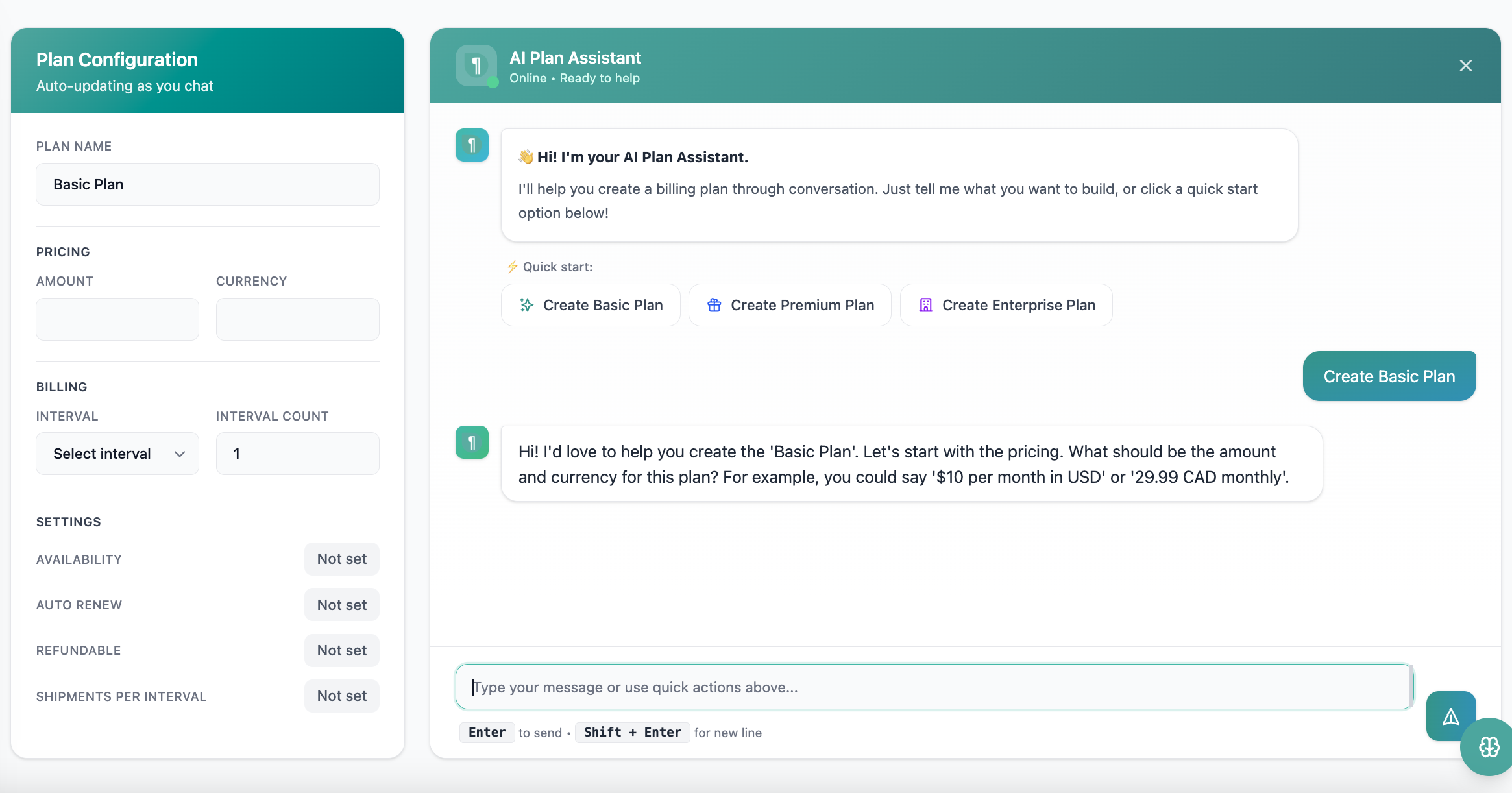Click the assistant avatar beside the welcome message
Screen dimensions: 1512x793
[x=472, y=145]
